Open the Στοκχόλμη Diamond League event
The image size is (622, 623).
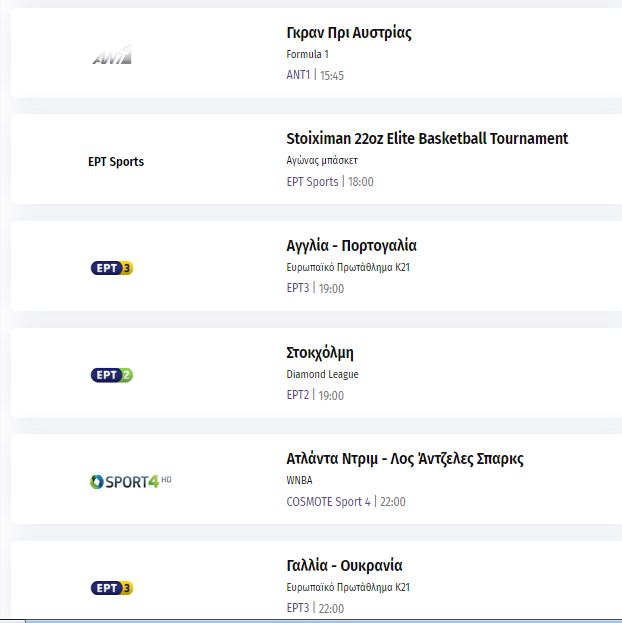tap(320, 353)
